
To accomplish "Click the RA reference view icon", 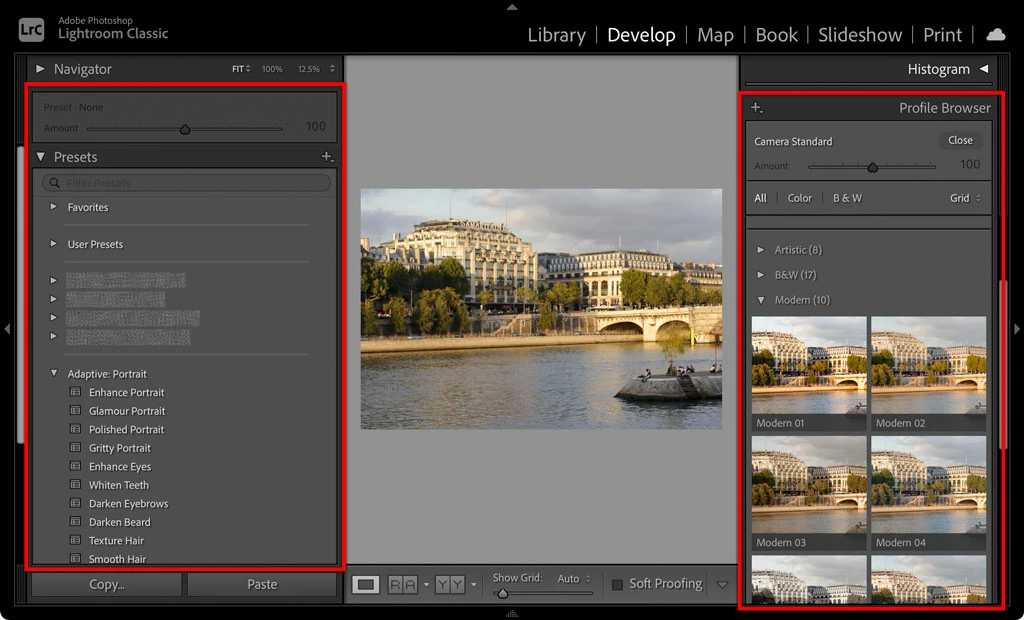I will [402, 584].
